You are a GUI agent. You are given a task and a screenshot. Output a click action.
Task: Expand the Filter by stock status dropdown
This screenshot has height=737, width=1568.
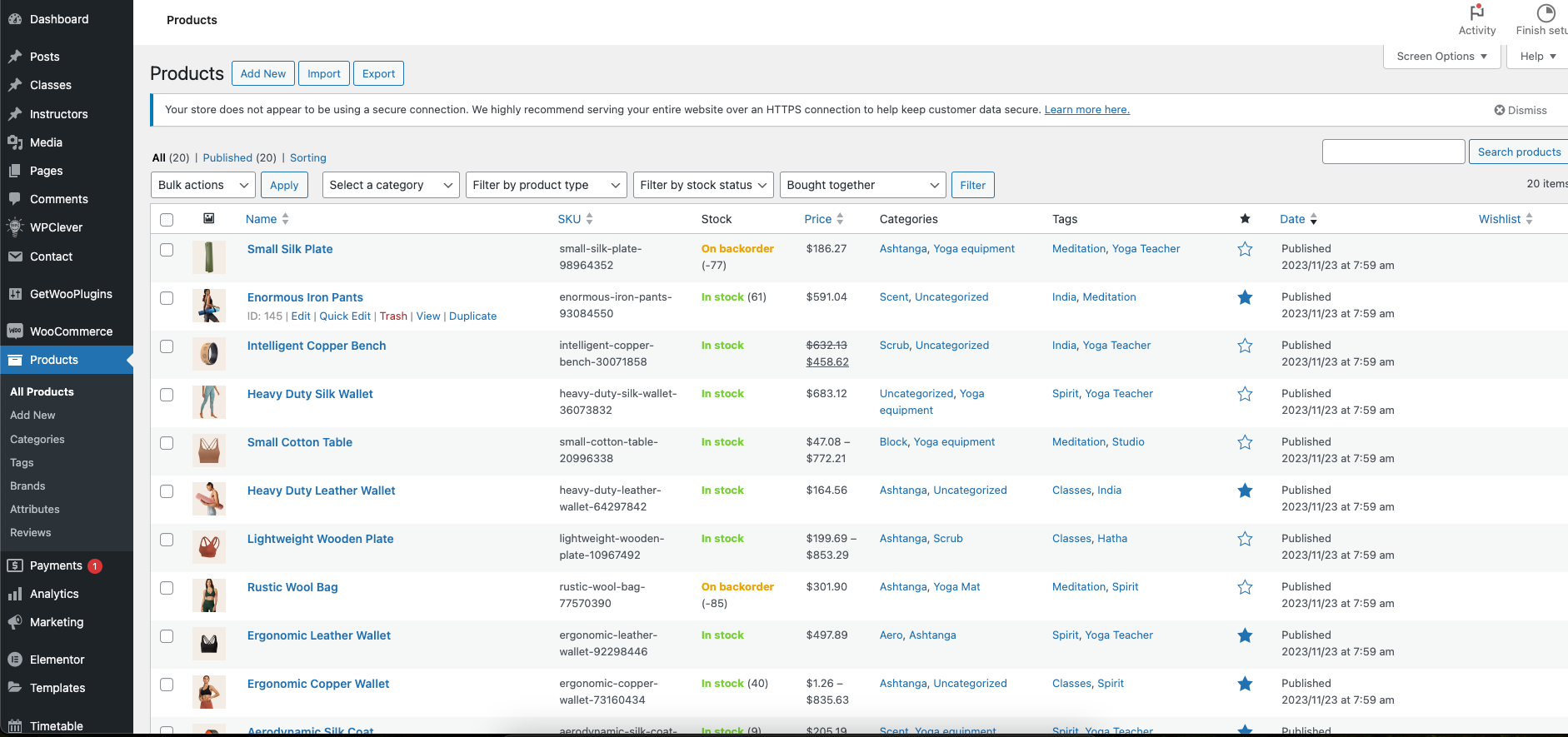(703, 185)
